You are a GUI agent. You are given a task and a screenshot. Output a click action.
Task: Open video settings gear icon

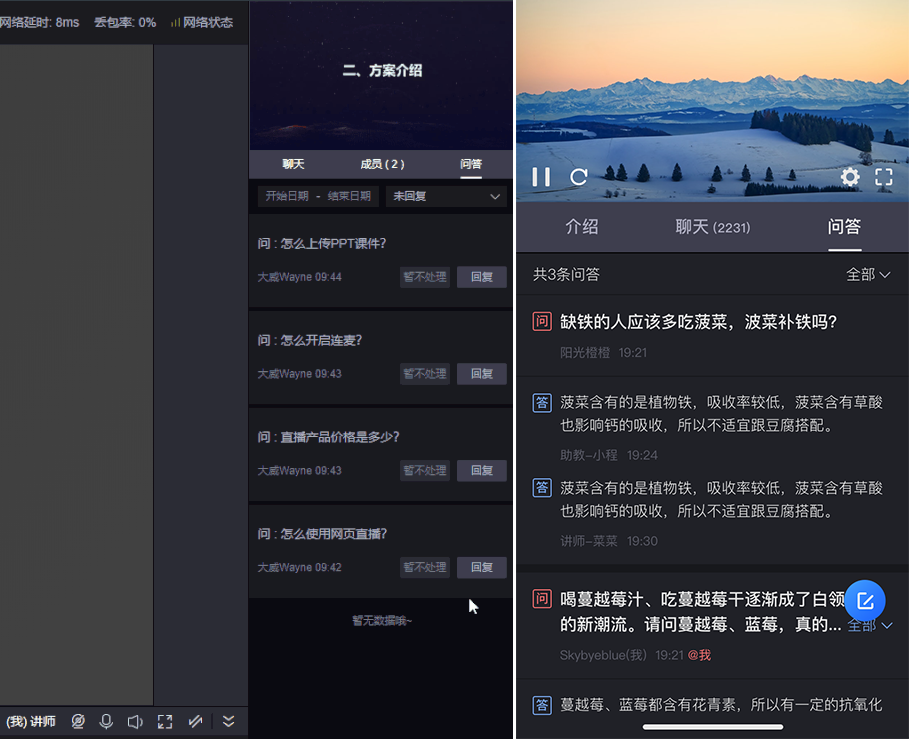point(849,177)
